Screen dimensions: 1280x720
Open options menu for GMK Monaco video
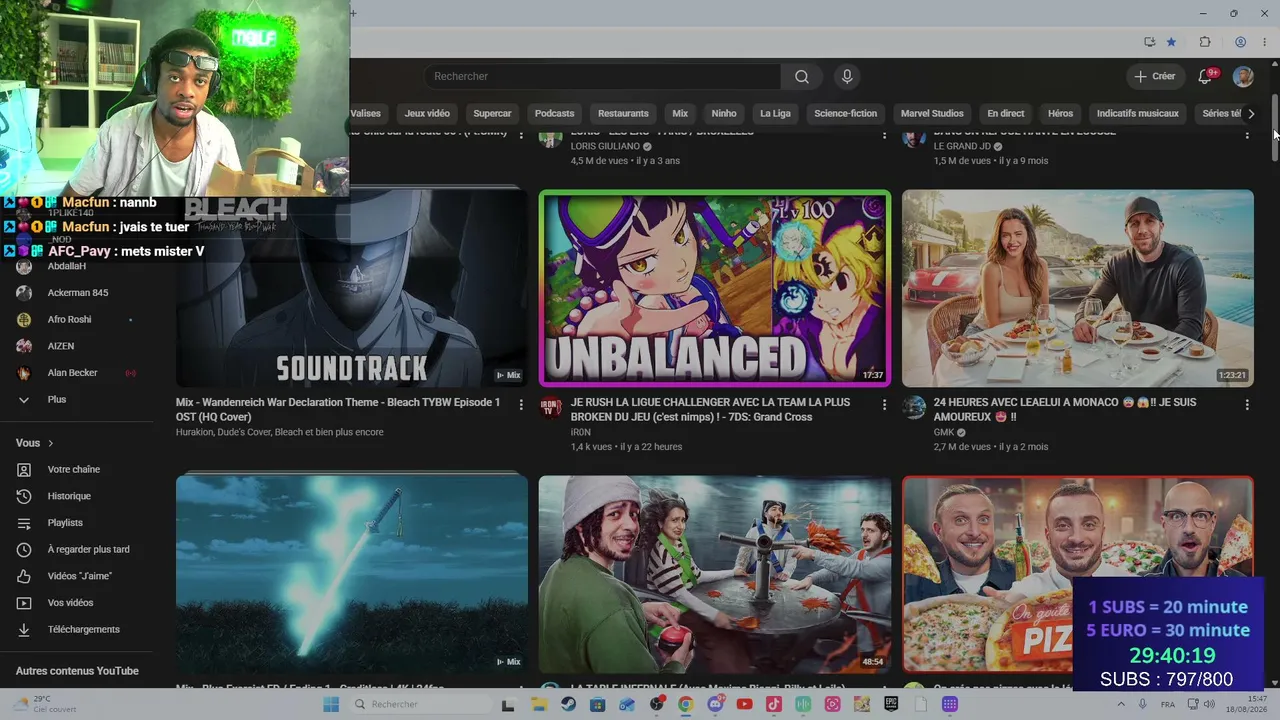(x=1247, y=404)
